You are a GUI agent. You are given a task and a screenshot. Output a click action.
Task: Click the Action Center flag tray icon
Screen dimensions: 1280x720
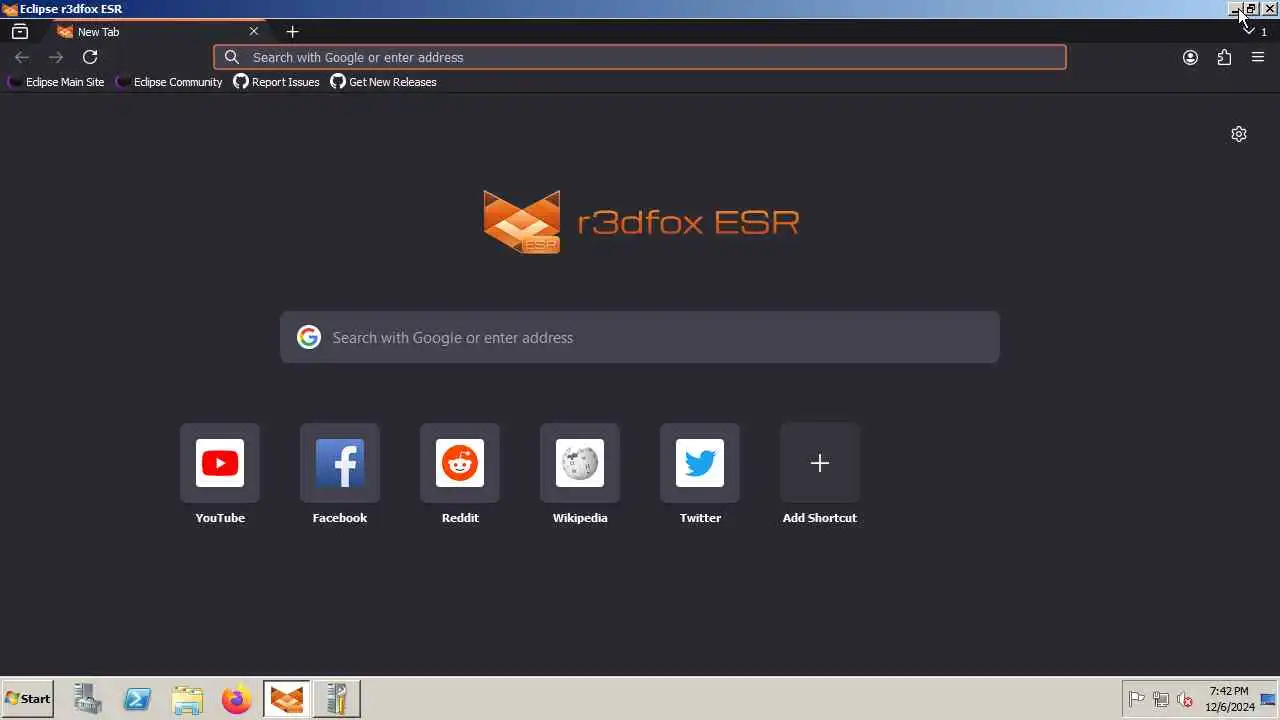tap(1137, 699)
